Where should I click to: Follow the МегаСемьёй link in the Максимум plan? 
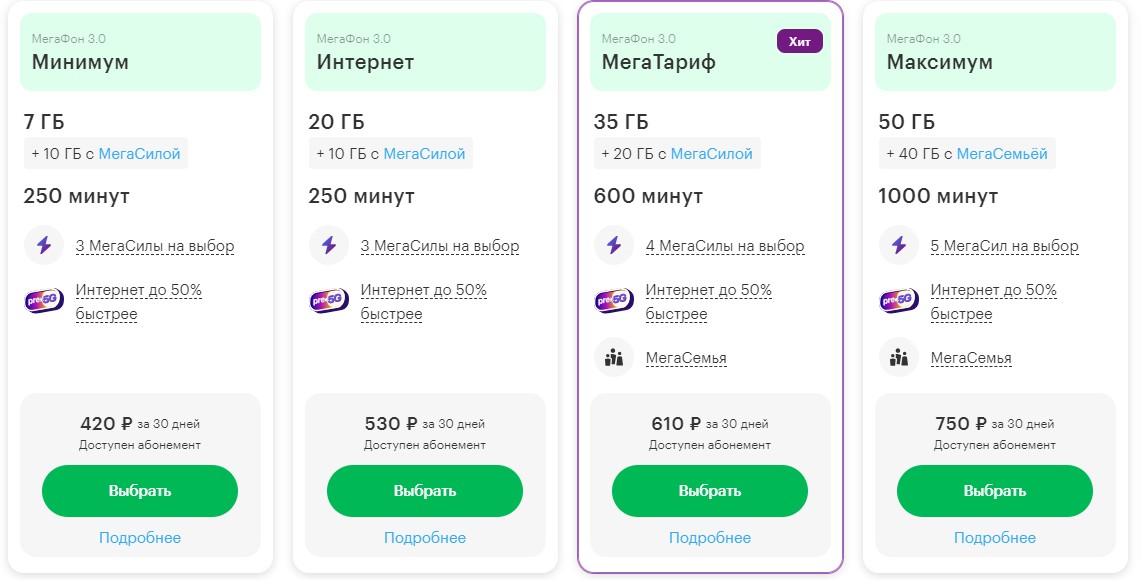pos(1002,154)
